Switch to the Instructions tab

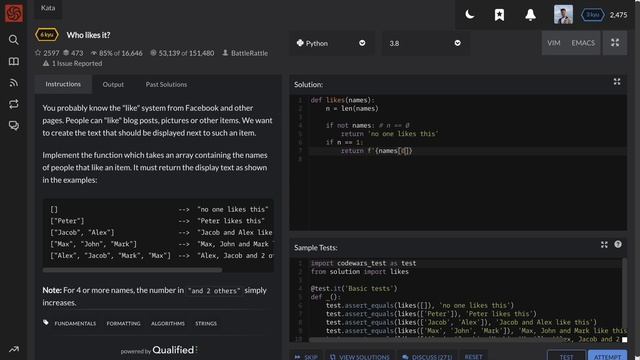63,84
